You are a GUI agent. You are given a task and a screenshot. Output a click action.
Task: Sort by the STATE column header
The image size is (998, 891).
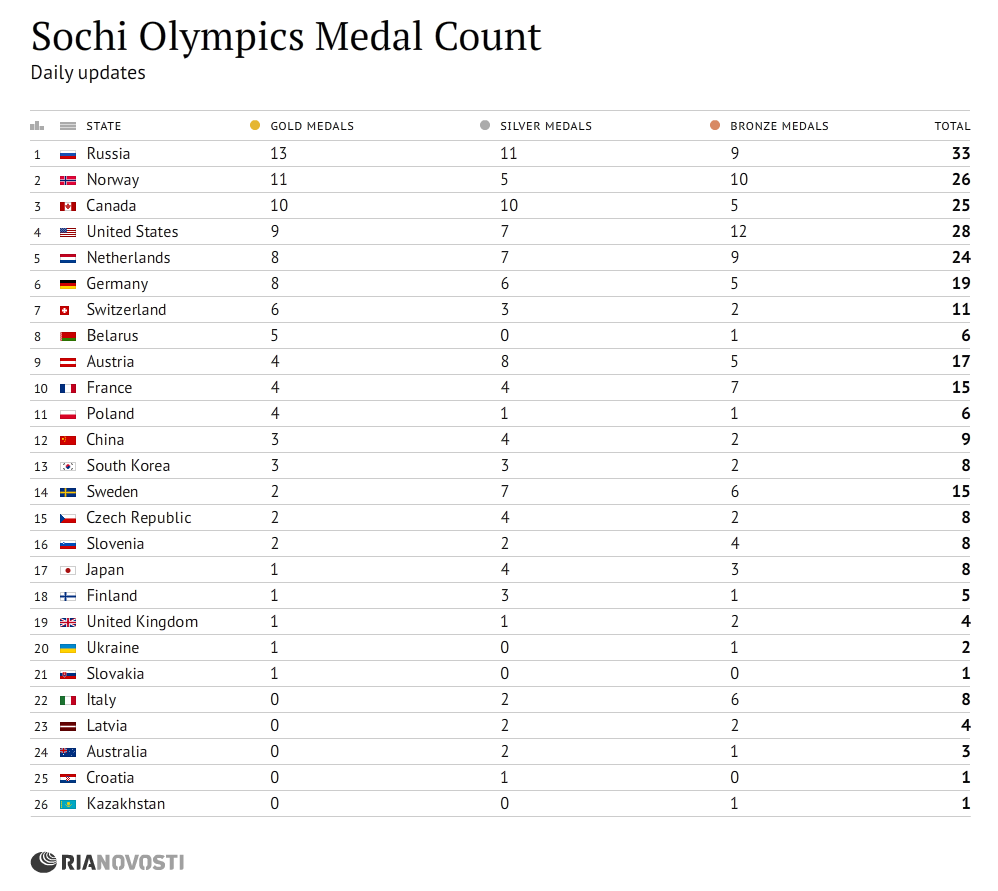[104, 126]
